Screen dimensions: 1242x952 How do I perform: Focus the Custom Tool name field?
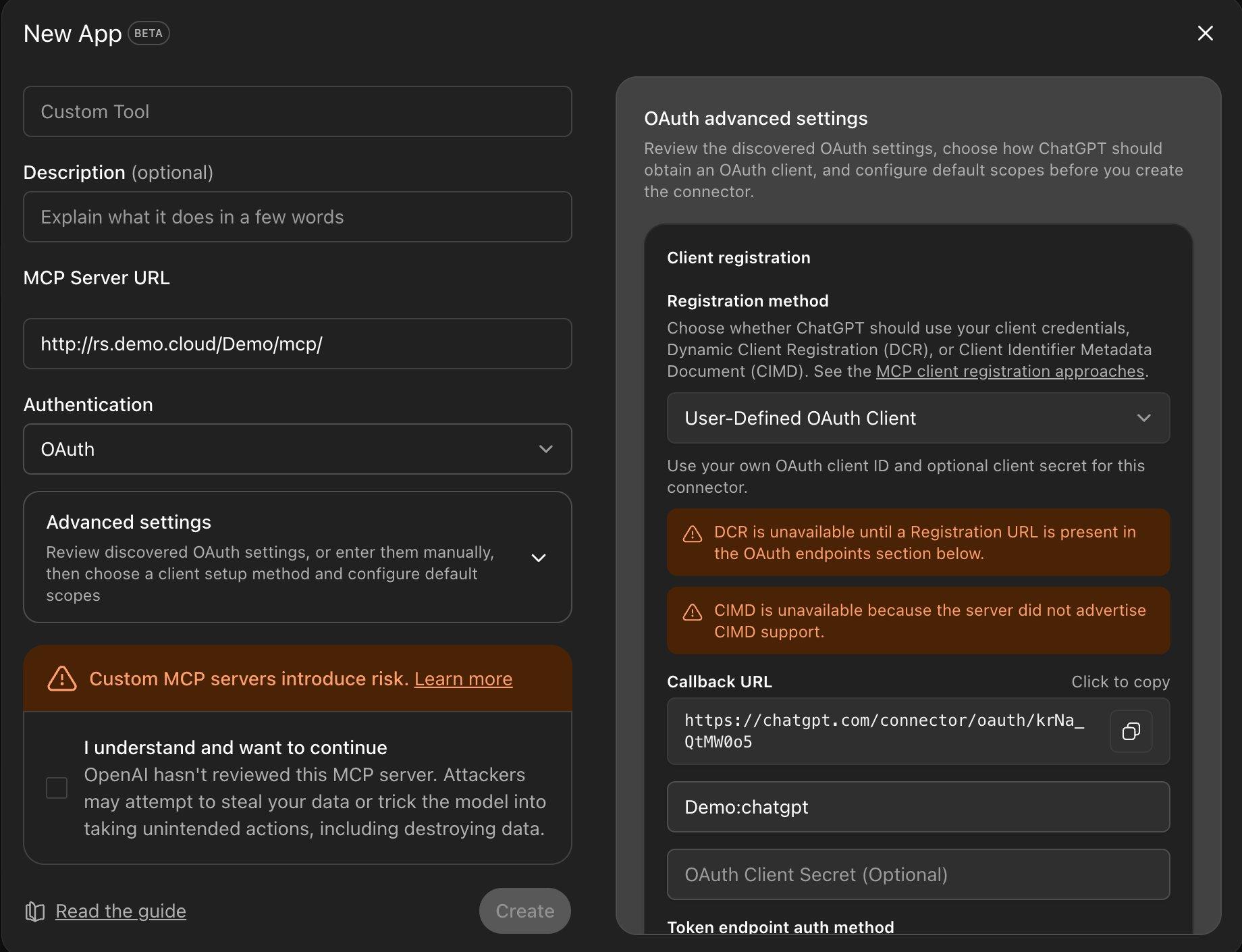[298, 111]
